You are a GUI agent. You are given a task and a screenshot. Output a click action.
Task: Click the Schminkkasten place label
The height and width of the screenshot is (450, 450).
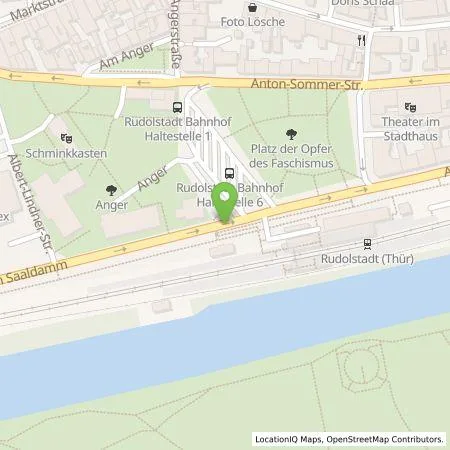pyautogui.click(x=66, y=154)
